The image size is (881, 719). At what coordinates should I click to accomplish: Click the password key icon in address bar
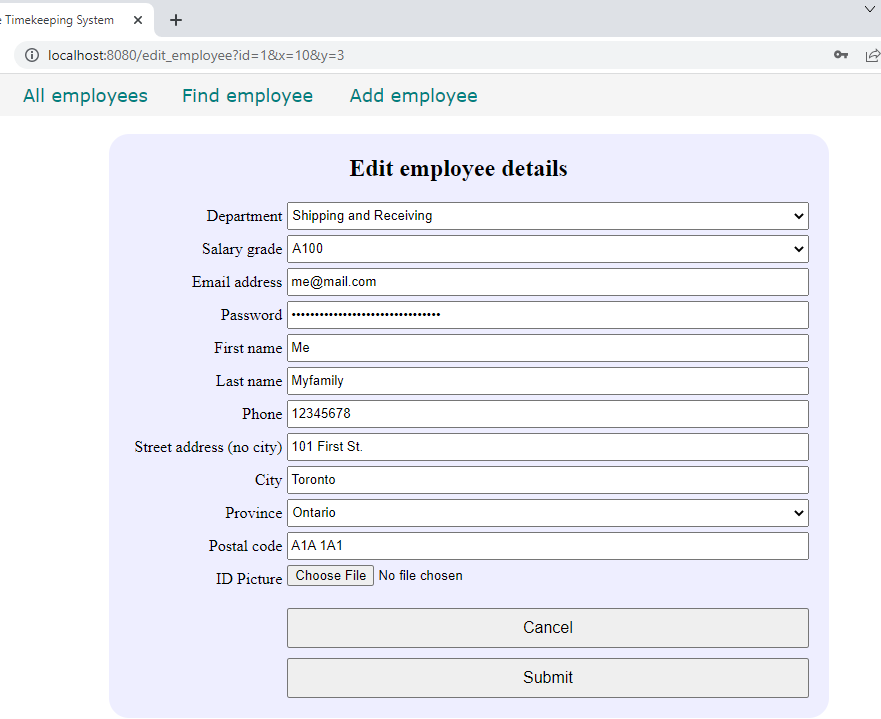(841, 55)
